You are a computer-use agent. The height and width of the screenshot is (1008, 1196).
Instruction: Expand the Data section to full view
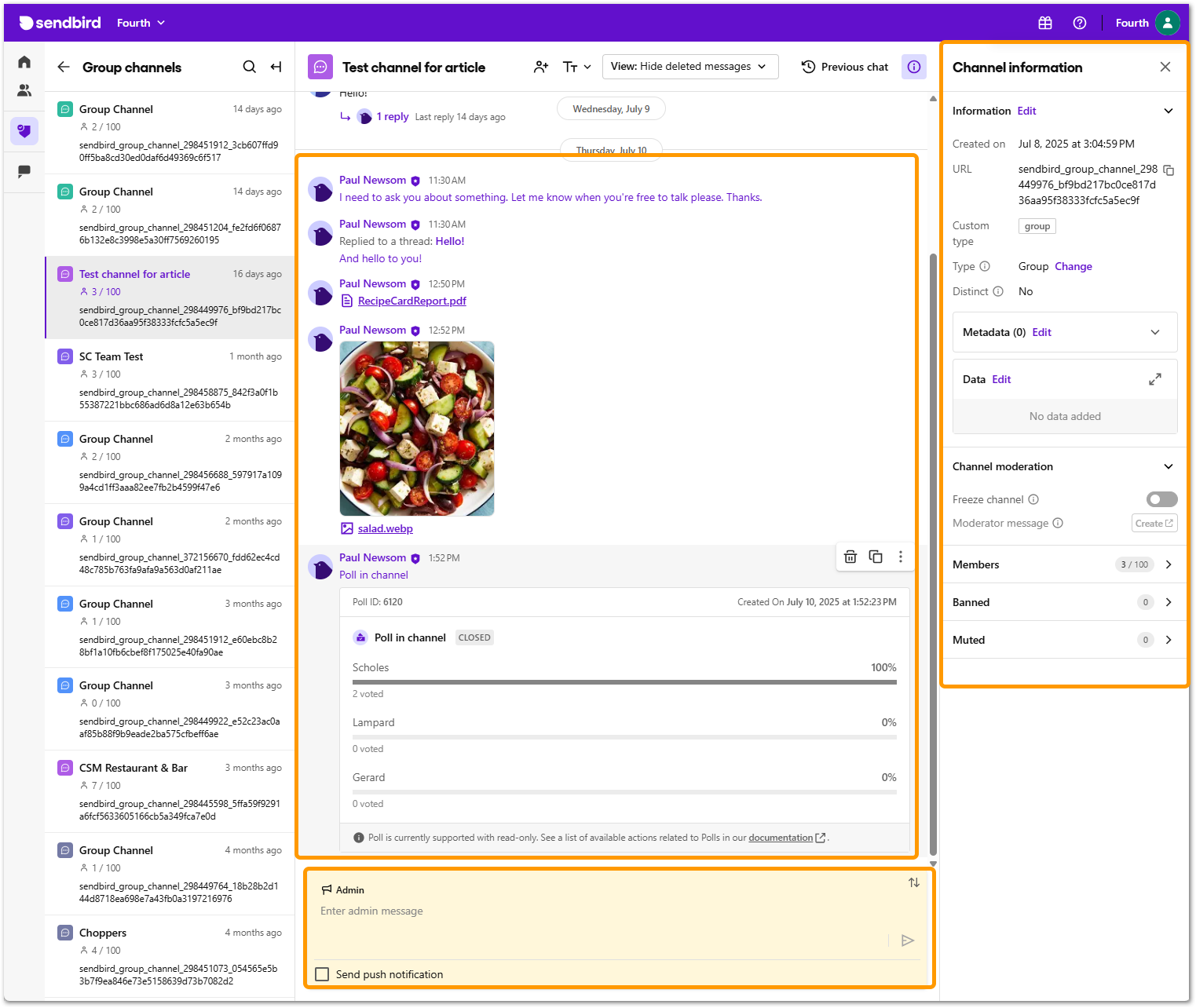point(1154,379)
